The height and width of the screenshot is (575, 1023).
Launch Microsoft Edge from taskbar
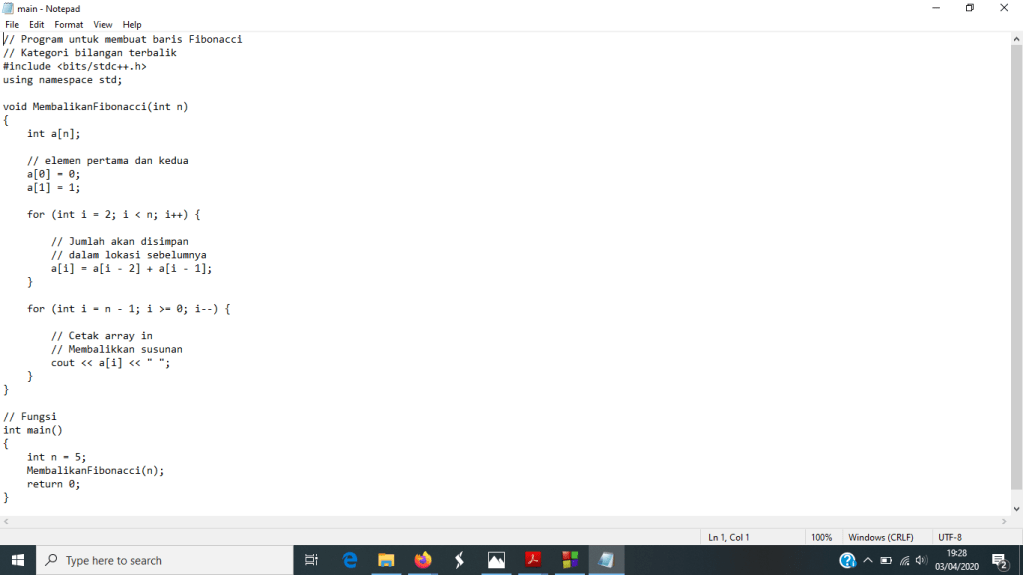[350, 560]
